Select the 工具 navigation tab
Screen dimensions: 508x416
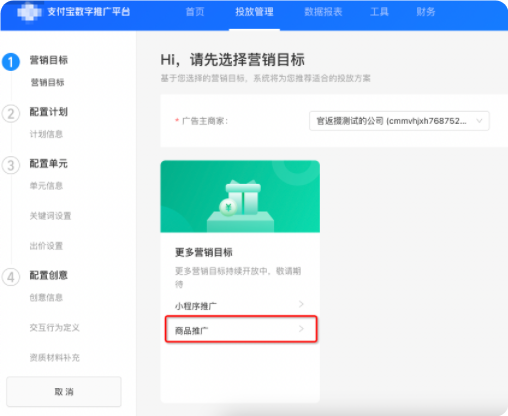tap(379, 12)
